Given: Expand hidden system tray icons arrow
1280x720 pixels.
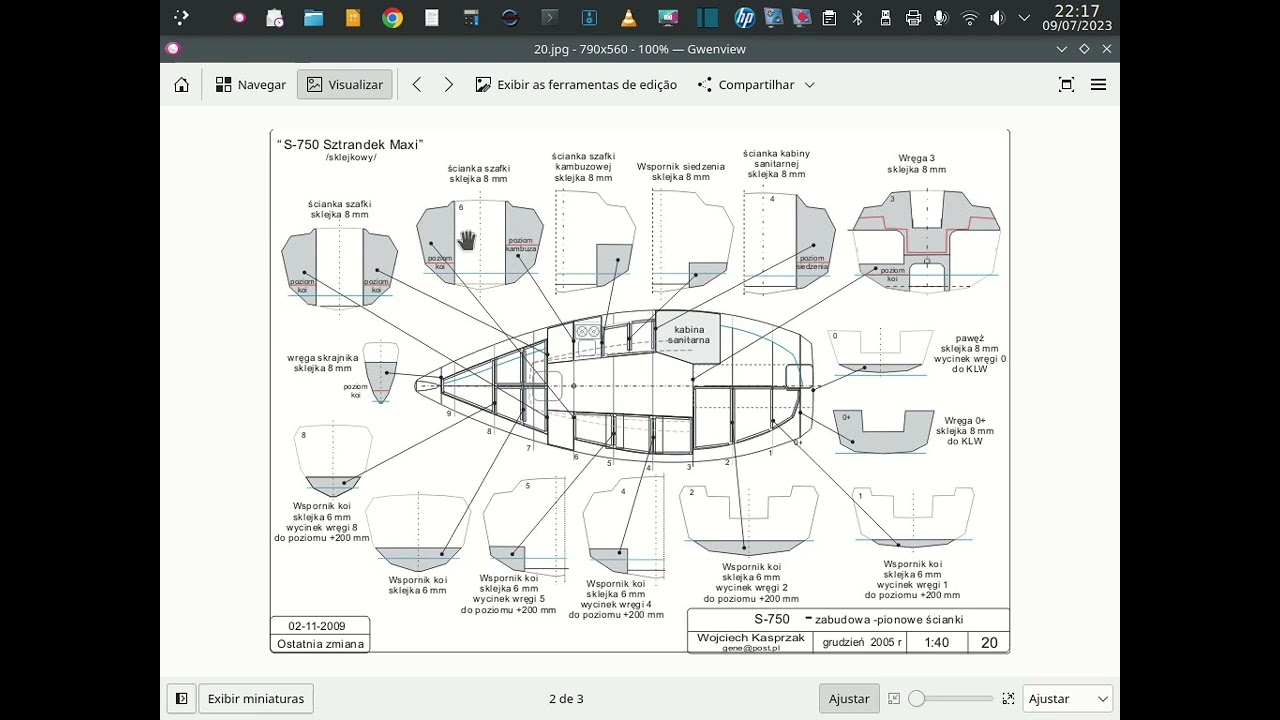Looking at the screenshot, I should [x=1024, y=18].
